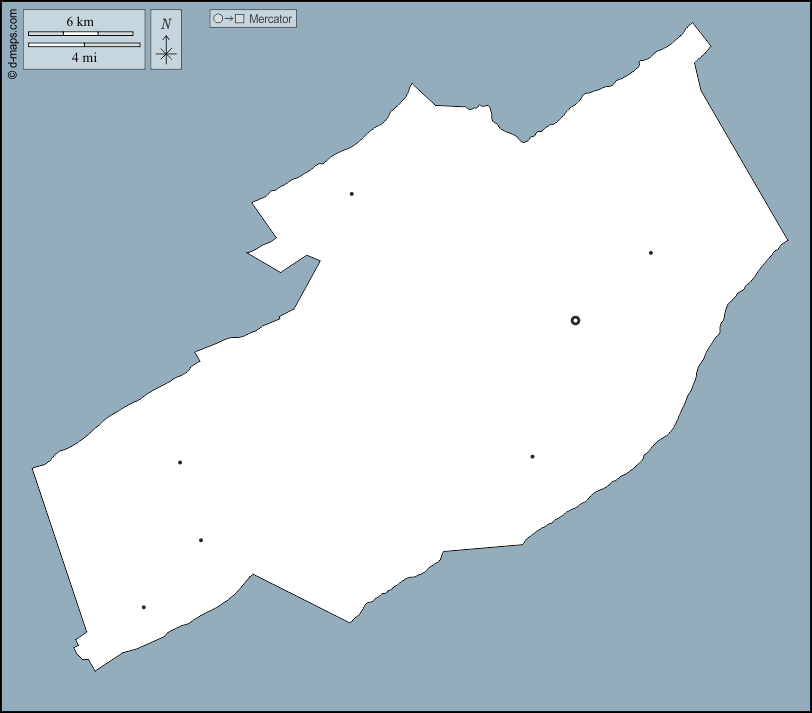Click the Mercator projection label
This screenshot has height=713, width=812.
pos(270,19)
